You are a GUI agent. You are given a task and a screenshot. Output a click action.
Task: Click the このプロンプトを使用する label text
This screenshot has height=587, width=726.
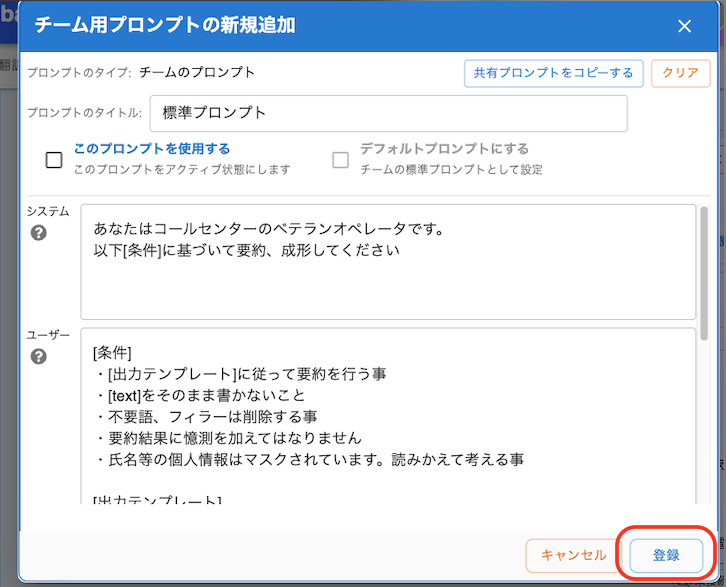tap(151, 149)
